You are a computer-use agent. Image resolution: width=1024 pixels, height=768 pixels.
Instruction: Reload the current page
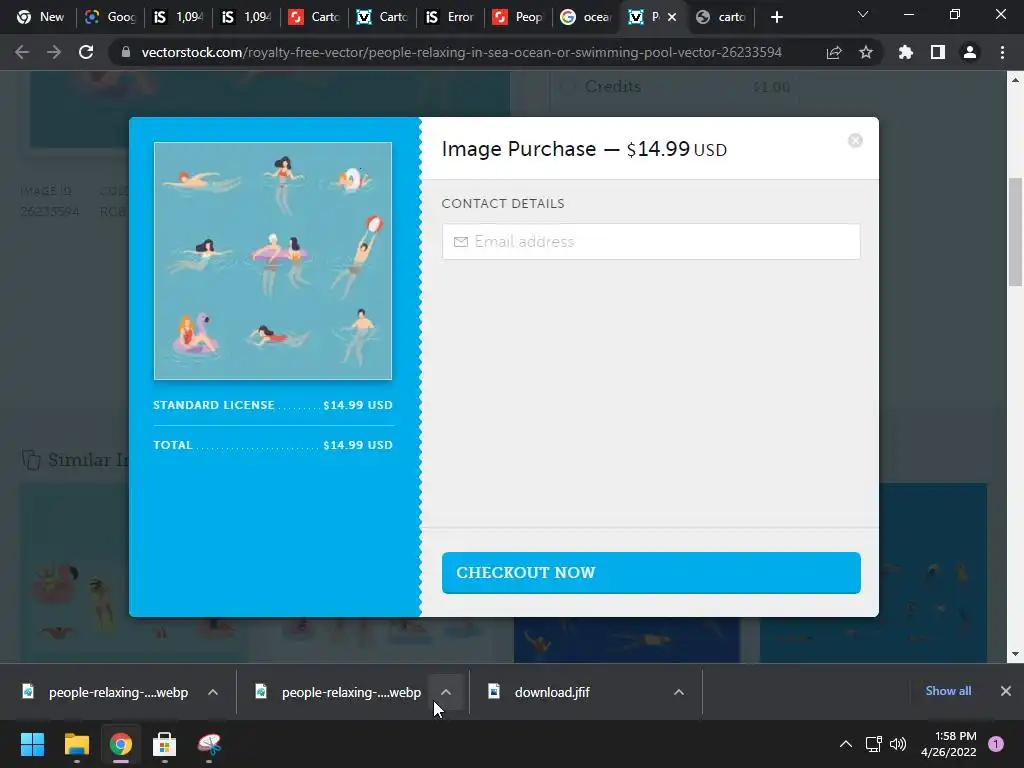pos(86,52)
